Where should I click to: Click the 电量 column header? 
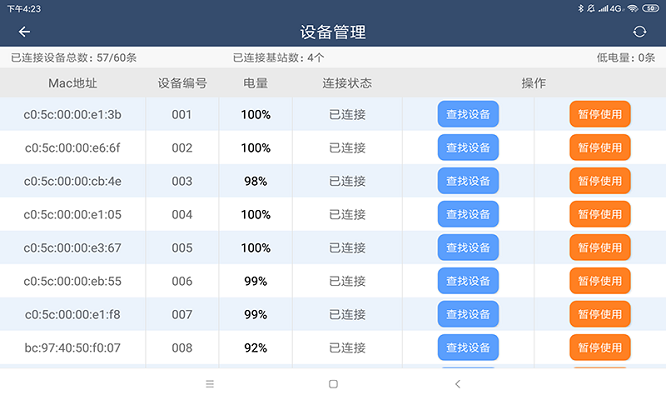click(256, 83)
